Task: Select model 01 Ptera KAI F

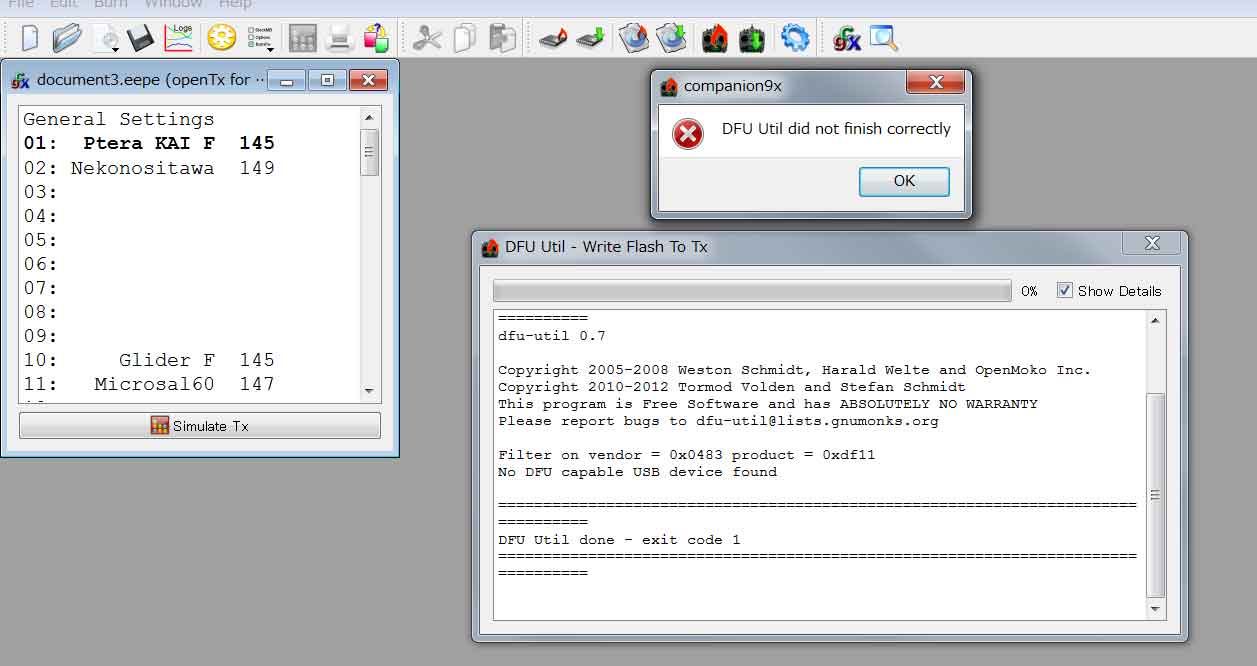Action: pyautogui.click(x=190, y=143)
